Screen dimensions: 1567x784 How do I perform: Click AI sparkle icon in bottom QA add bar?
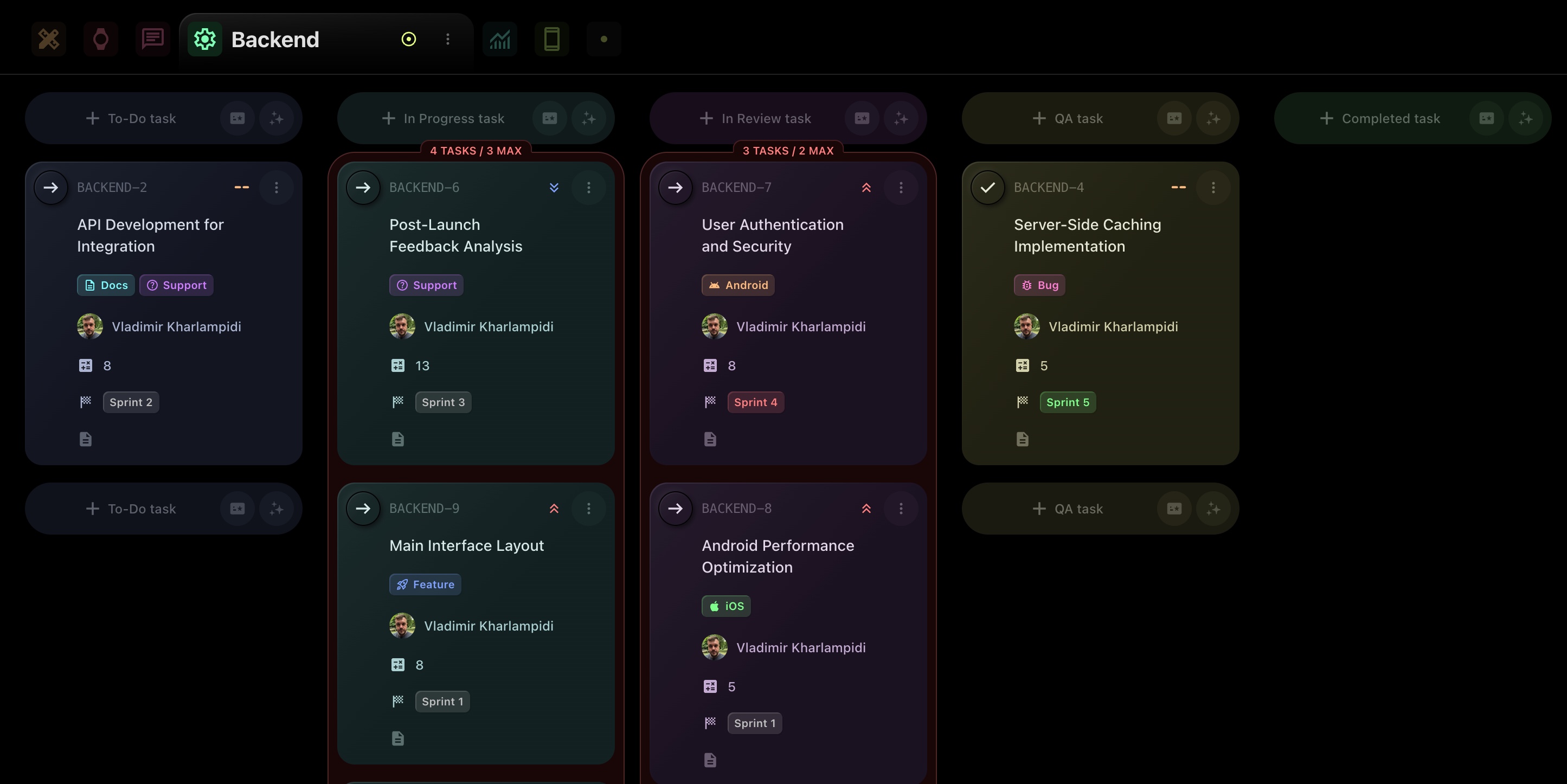[x=1213, y=509]
